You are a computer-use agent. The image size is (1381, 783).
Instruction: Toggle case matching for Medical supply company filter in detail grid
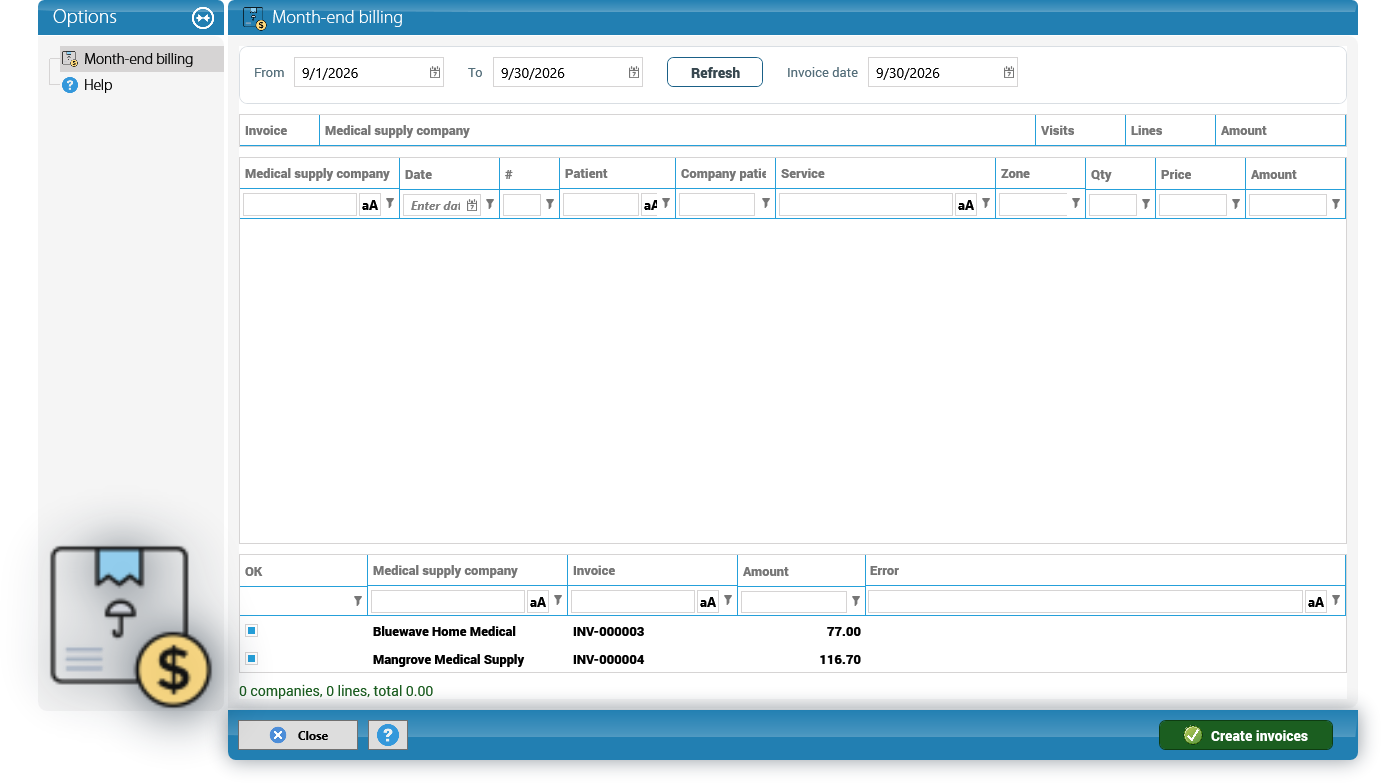tap(370, 205)
